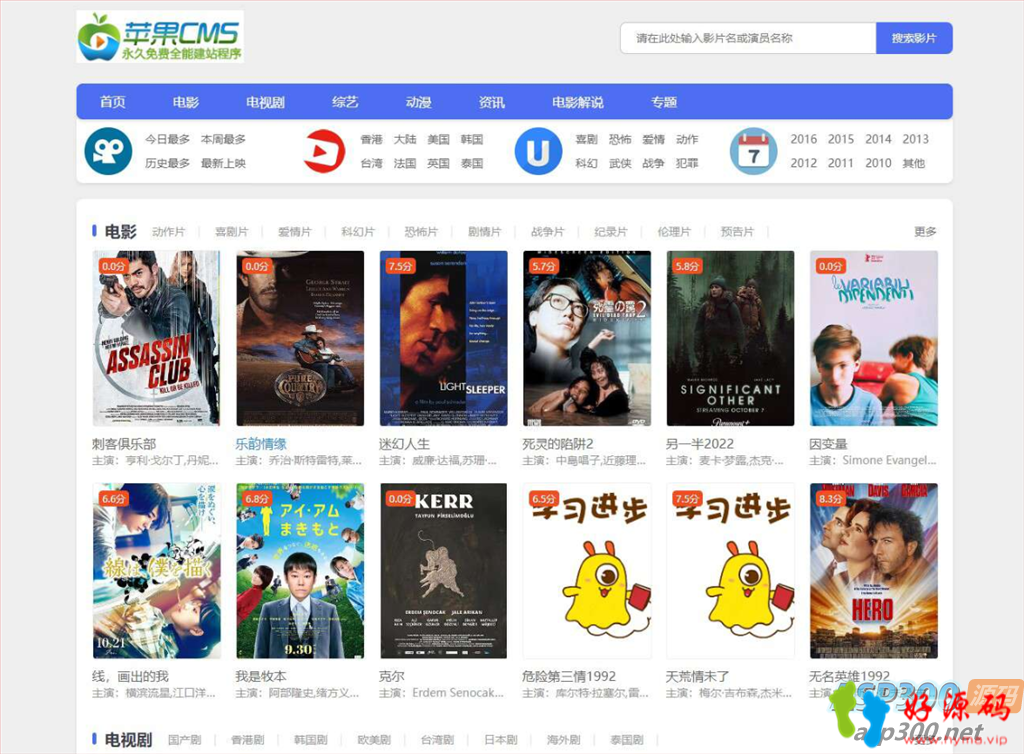Click the 迷幻人生 title link

tap(404, 444)
